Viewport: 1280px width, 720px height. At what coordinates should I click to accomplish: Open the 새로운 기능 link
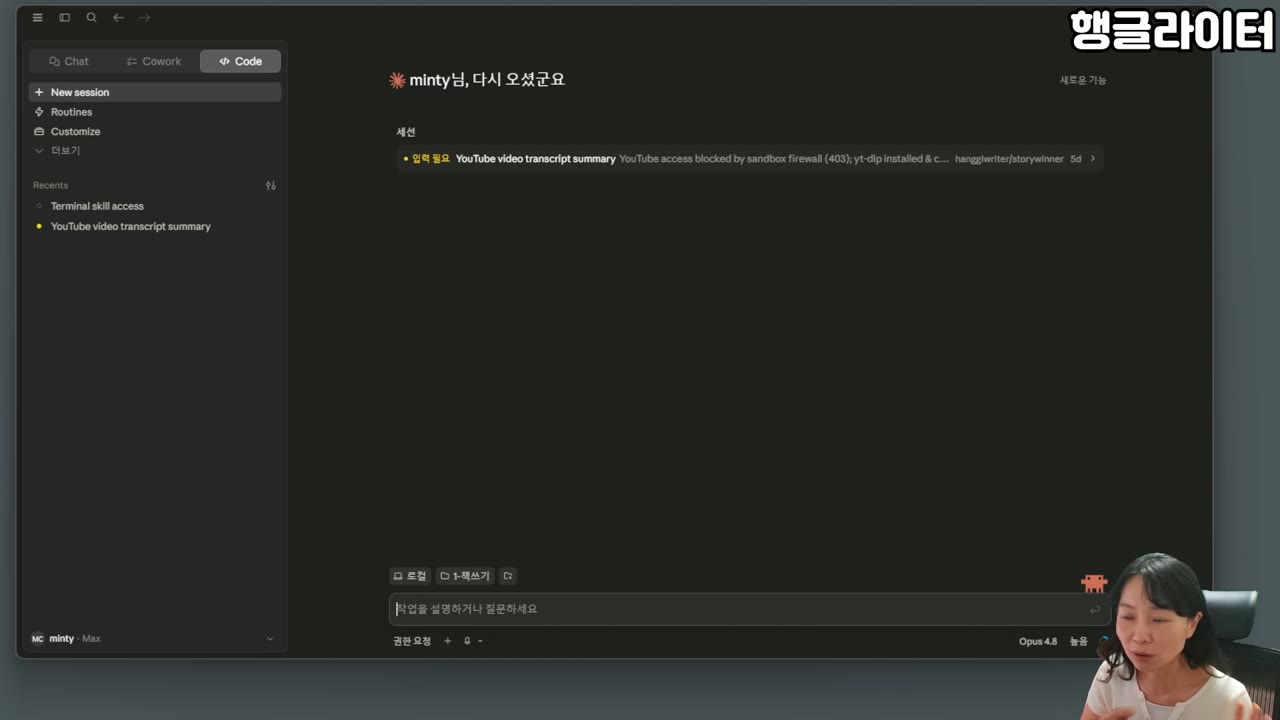[1083, 80]
